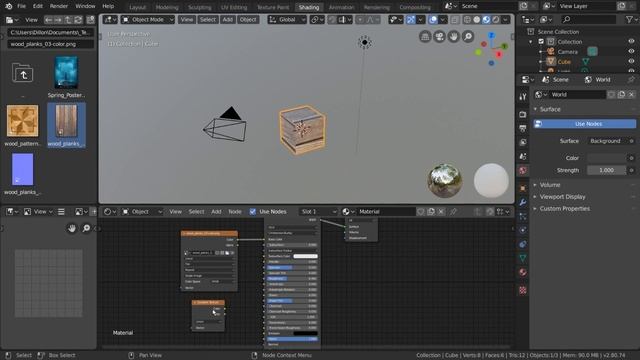Open the outliner filter dropdown
640x360 pixels.
tap(631, 19)
